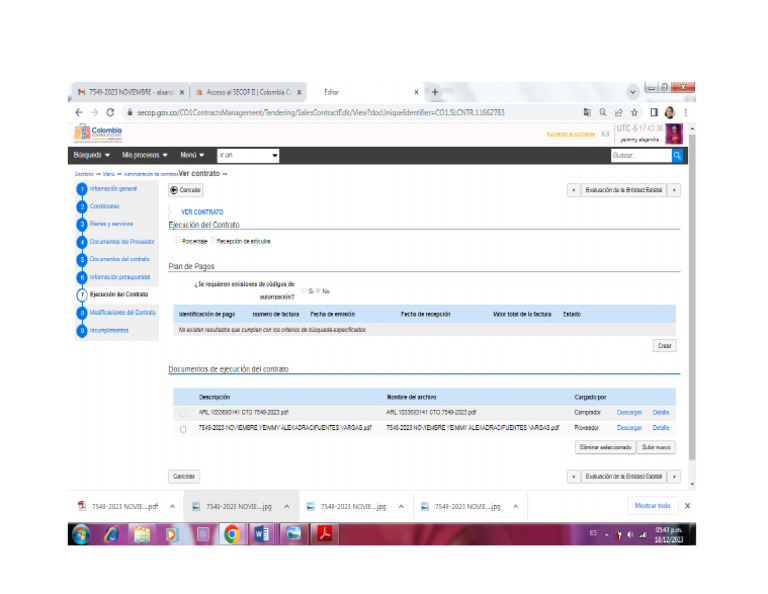This screenshot has height=594, width=768.
Task: Expand the Menú dropdown
Action: coord(192,155)
